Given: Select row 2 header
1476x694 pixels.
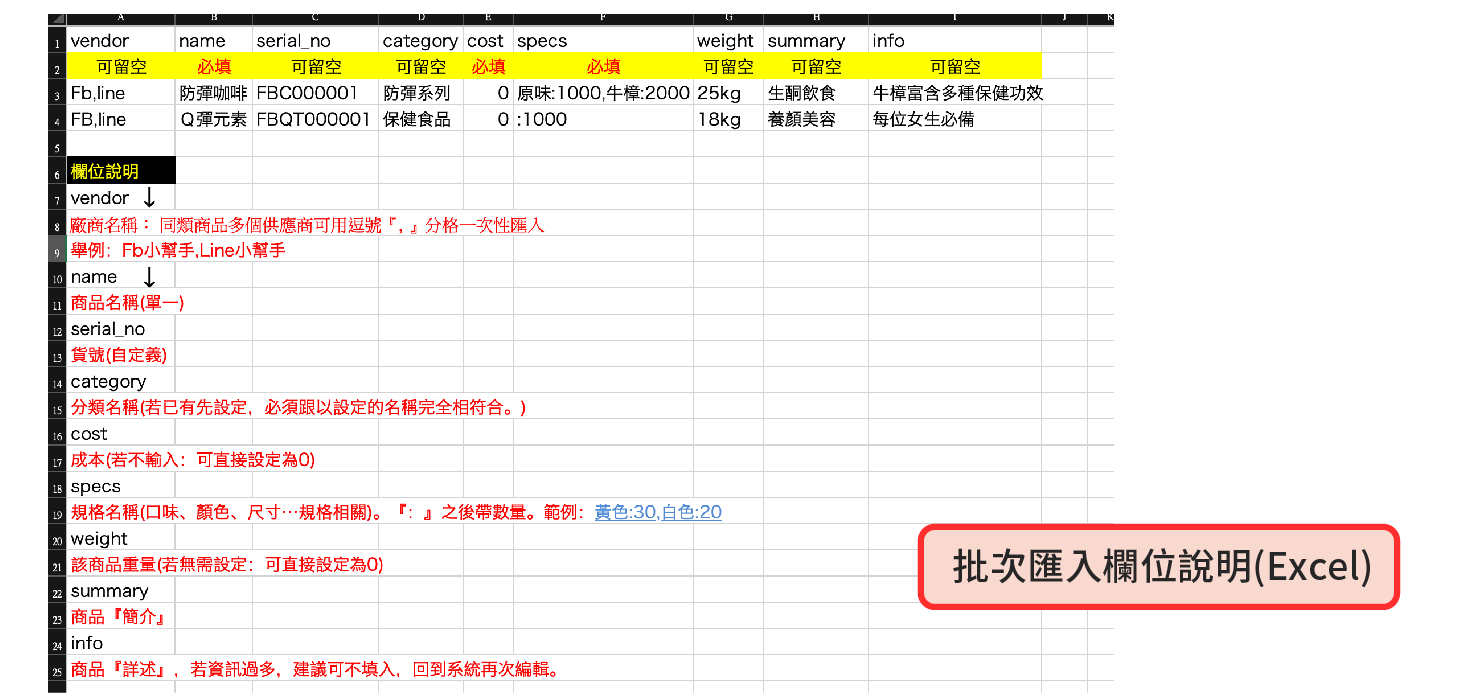Looking at the screenshot, I should click(58, 67).
